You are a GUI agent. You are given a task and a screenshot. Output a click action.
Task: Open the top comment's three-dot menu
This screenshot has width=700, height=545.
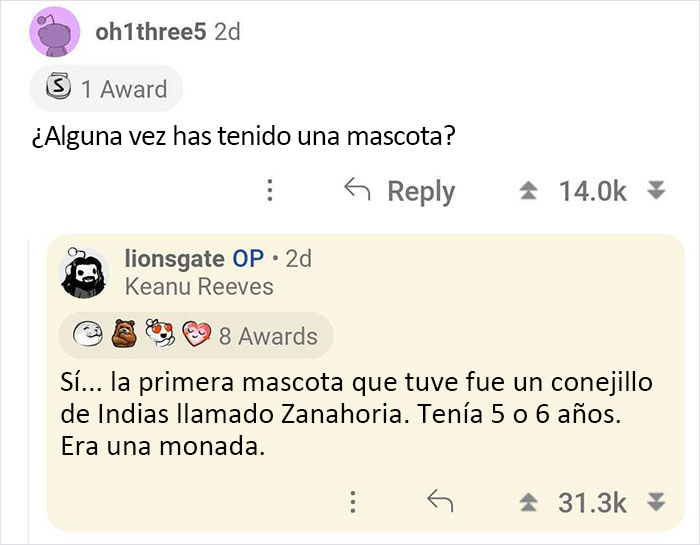pos(269,191)
